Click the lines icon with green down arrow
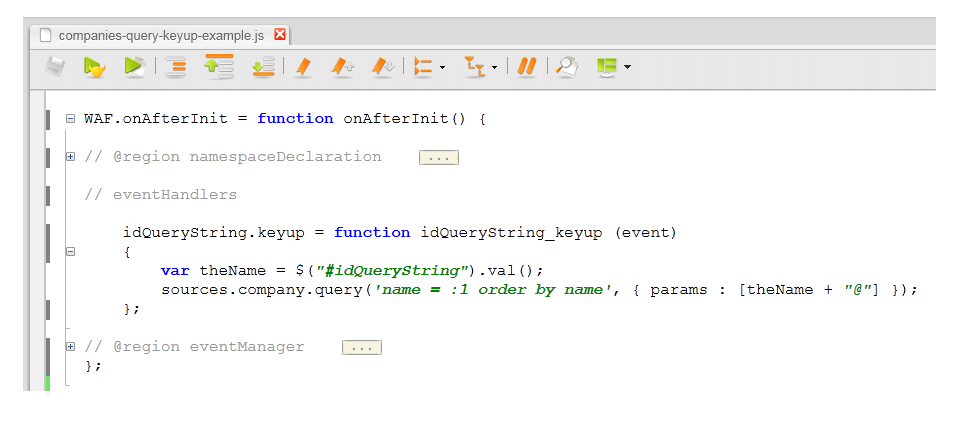 (x=262, y=67)
